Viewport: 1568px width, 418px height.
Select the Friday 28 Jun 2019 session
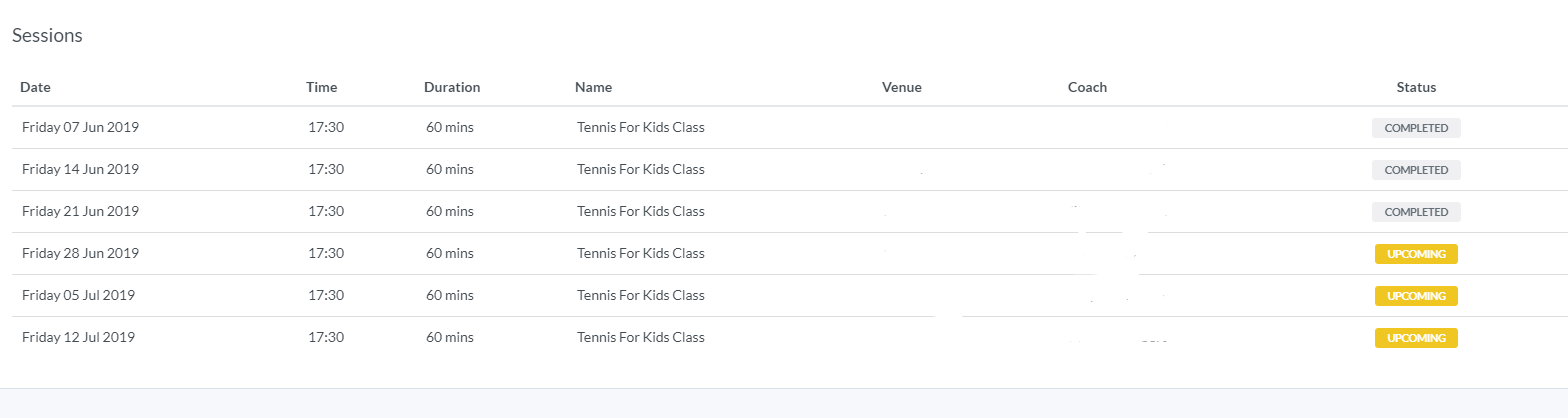click(x=80, y=254)
